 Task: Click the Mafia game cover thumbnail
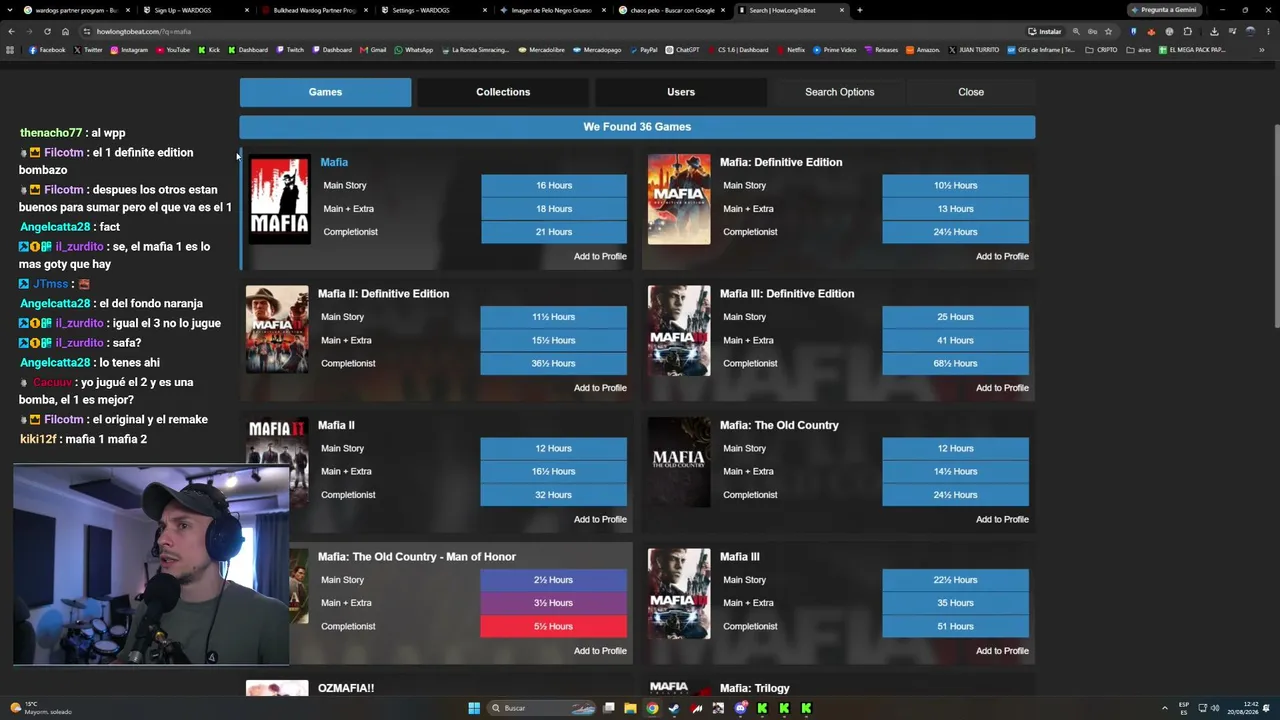(279, 199)
